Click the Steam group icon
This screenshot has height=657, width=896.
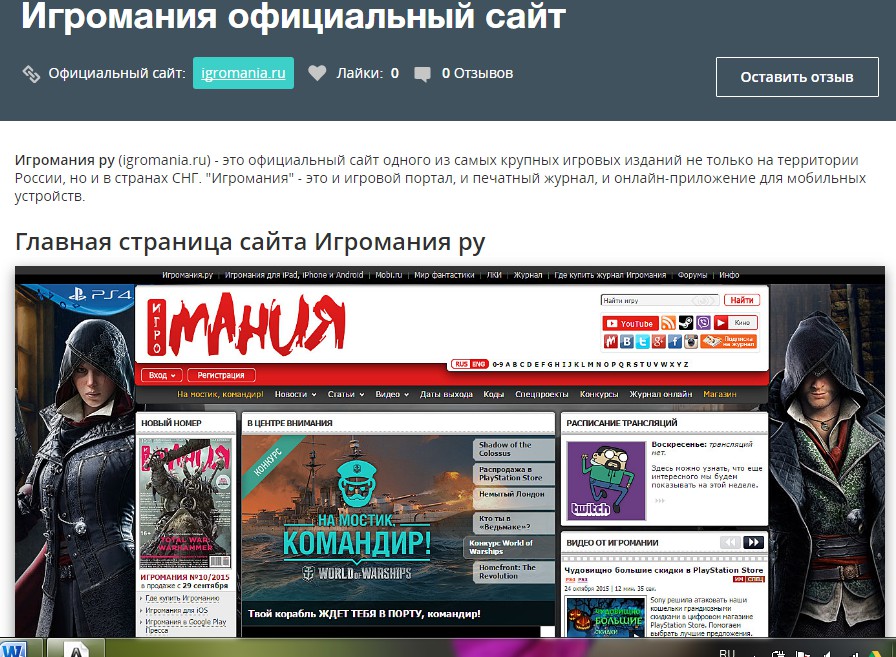pos(686,323)
